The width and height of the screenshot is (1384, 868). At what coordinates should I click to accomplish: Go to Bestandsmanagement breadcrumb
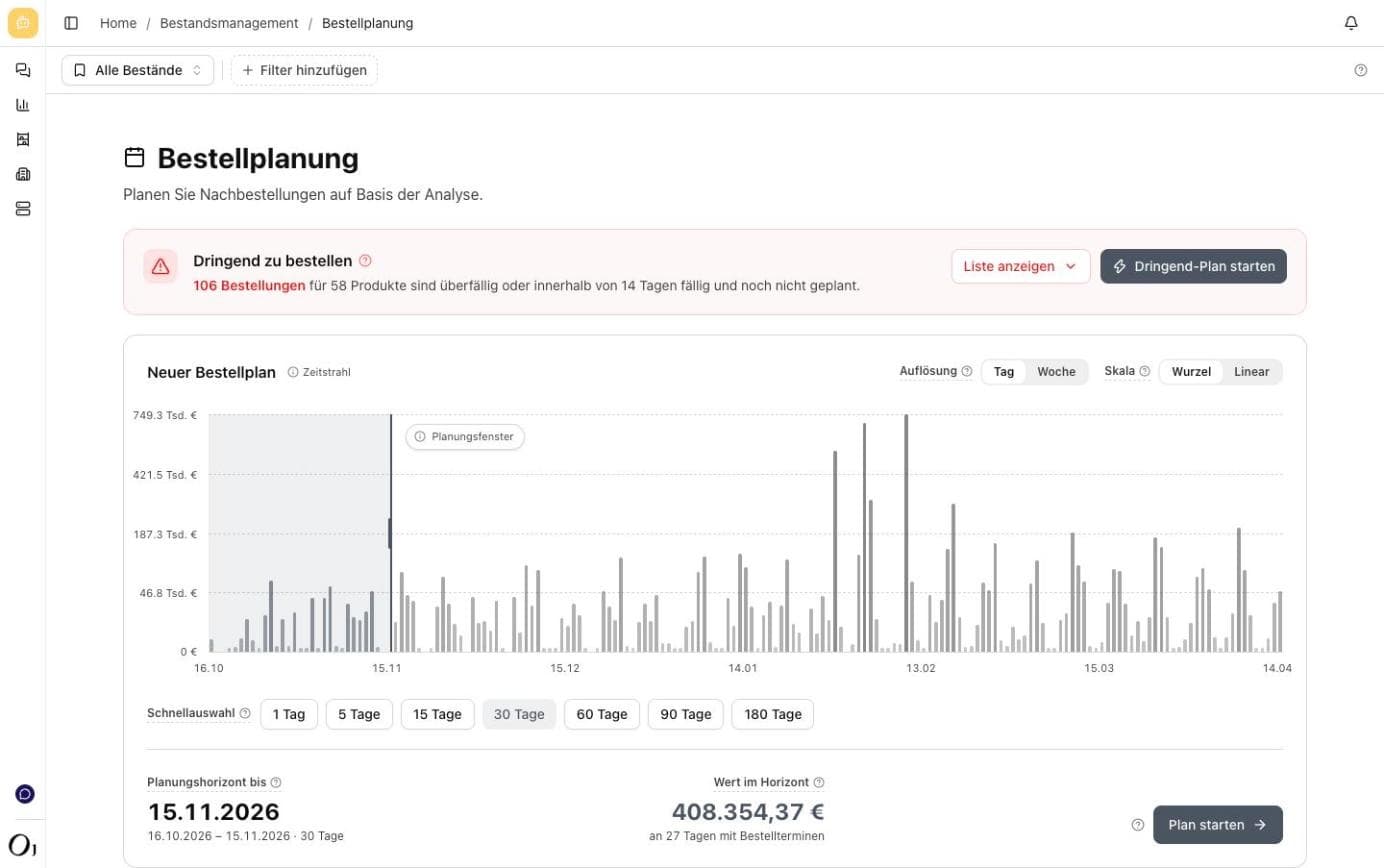click(229, 23)
